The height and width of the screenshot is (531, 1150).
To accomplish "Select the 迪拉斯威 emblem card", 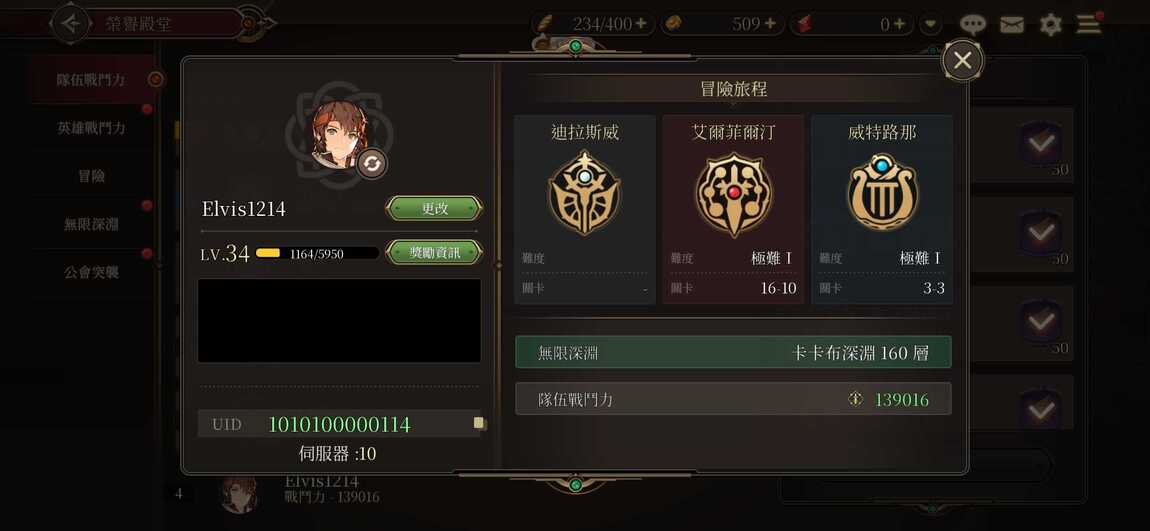I will [585, 209].
